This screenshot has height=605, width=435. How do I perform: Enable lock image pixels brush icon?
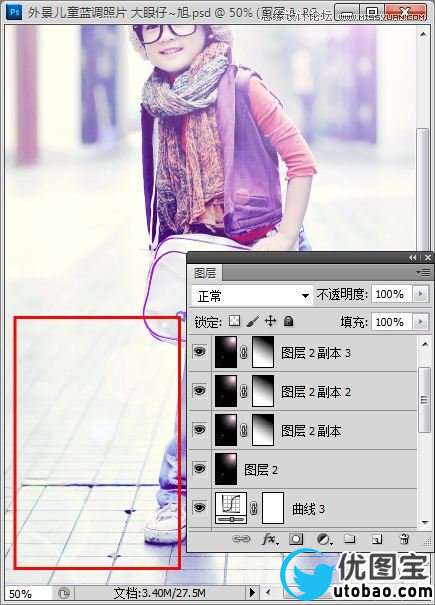tap(253, 321)
